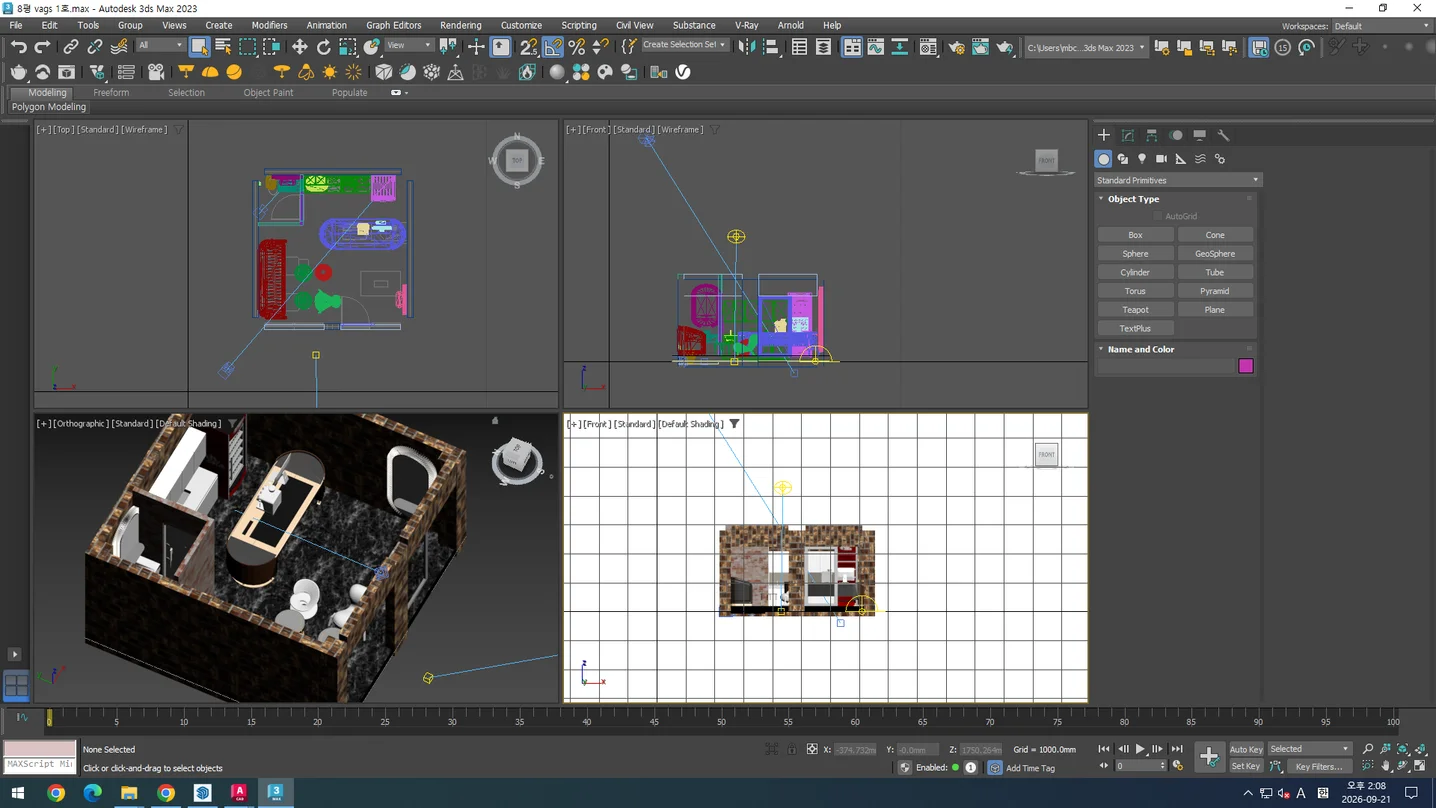Click the magenta object color swatch
This screenshot has width=1436, height=808.
tap(1246, 366)
